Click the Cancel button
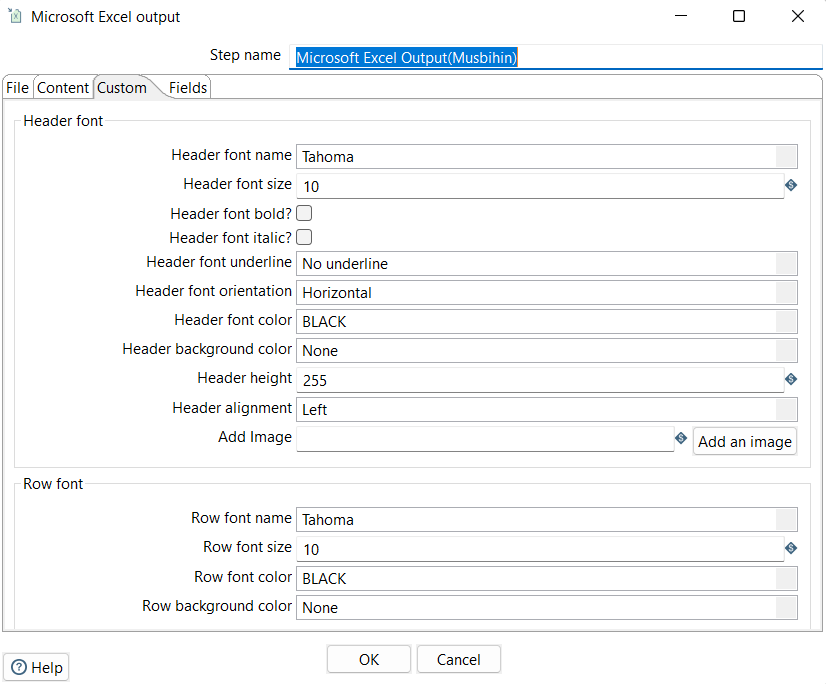Image resolution: width=826 pixels, height=684 pixels. 458,659
